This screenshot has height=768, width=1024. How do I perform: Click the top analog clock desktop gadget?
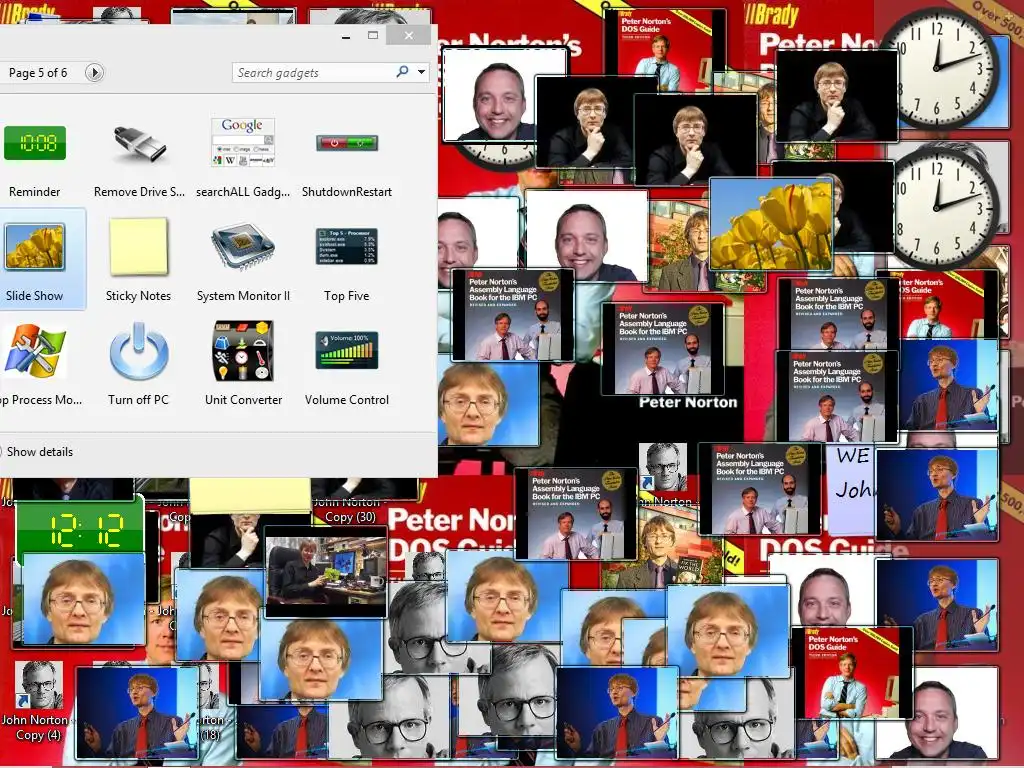[x=938, y=67]
